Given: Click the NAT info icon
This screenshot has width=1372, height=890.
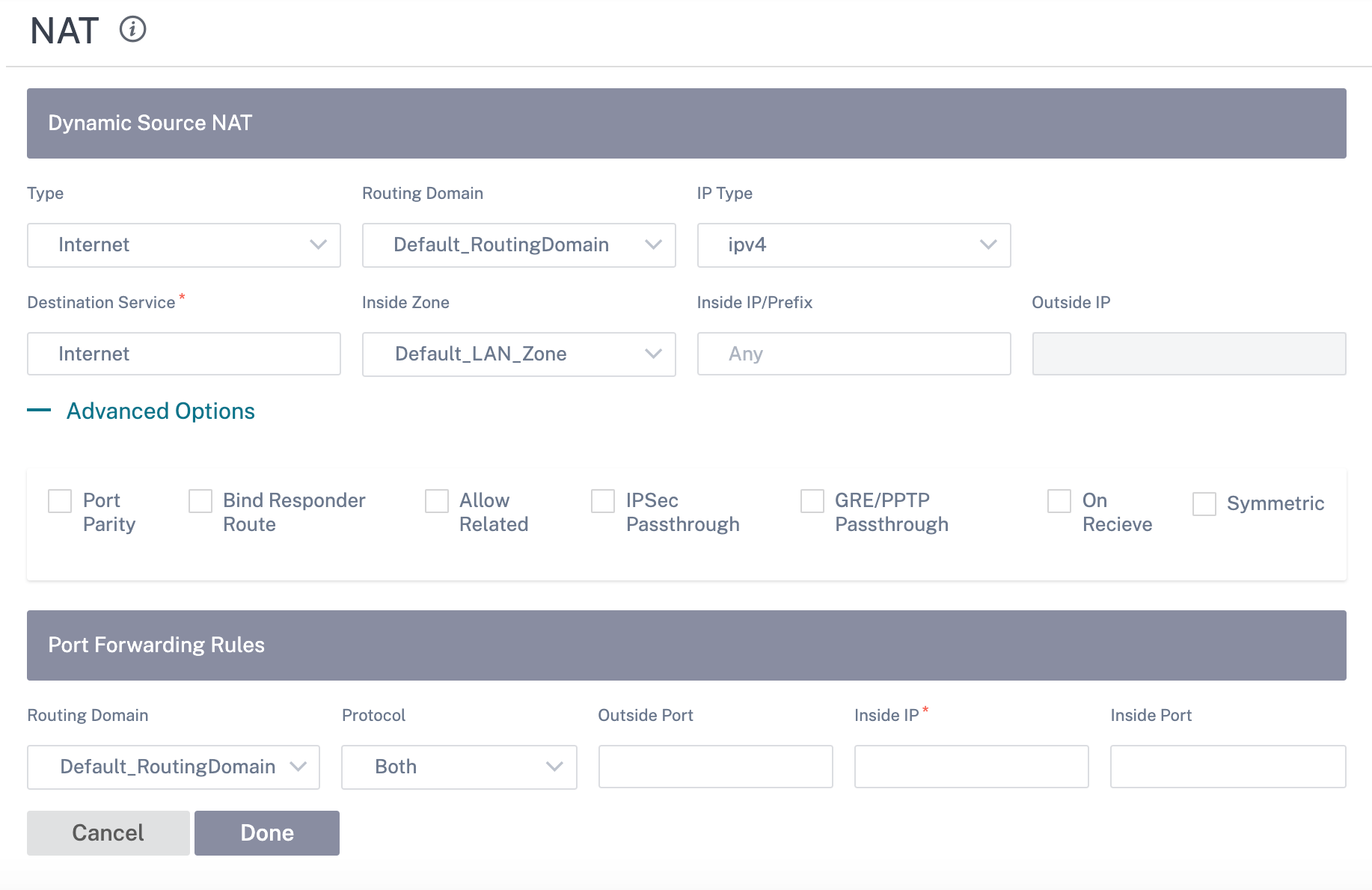Looking at the screenshot, I should click(x=133, y=30).
